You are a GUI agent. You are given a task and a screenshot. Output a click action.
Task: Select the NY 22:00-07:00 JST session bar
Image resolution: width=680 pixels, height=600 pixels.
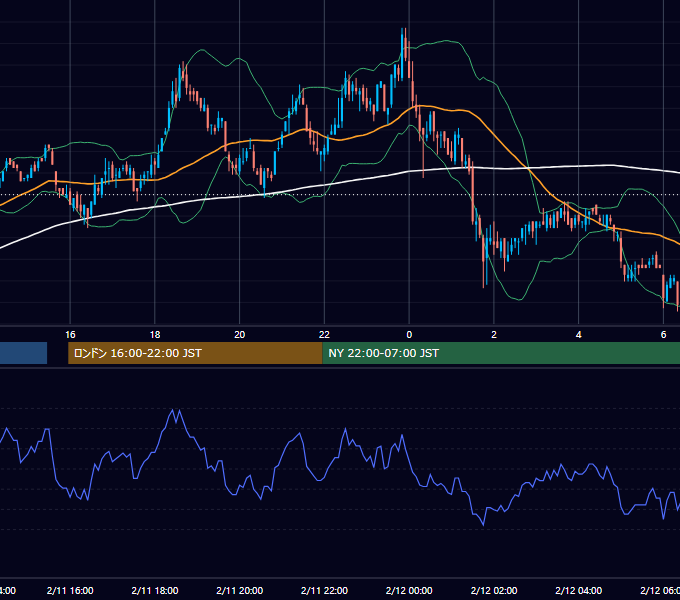point(501,353)
